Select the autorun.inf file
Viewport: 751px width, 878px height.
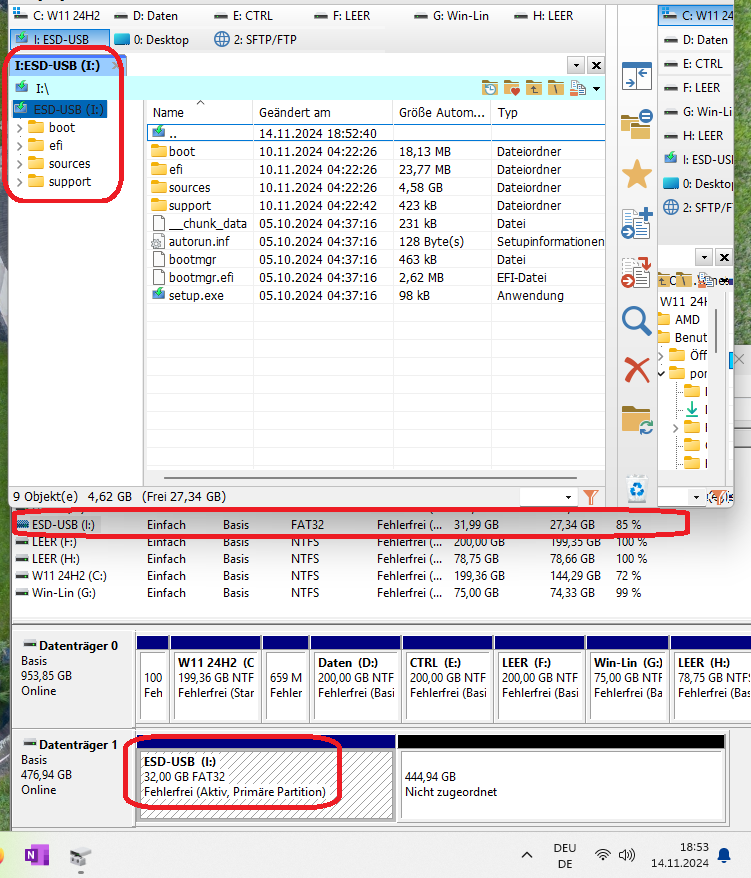pyautogui.click(x=376, y=241)
